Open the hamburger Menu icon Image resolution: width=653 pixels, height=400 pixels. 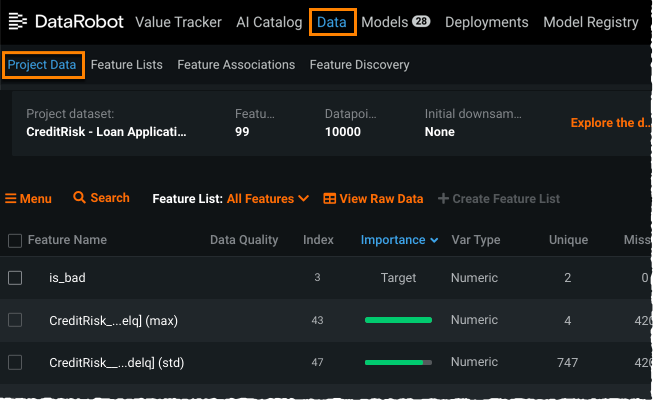click(11, 199)
